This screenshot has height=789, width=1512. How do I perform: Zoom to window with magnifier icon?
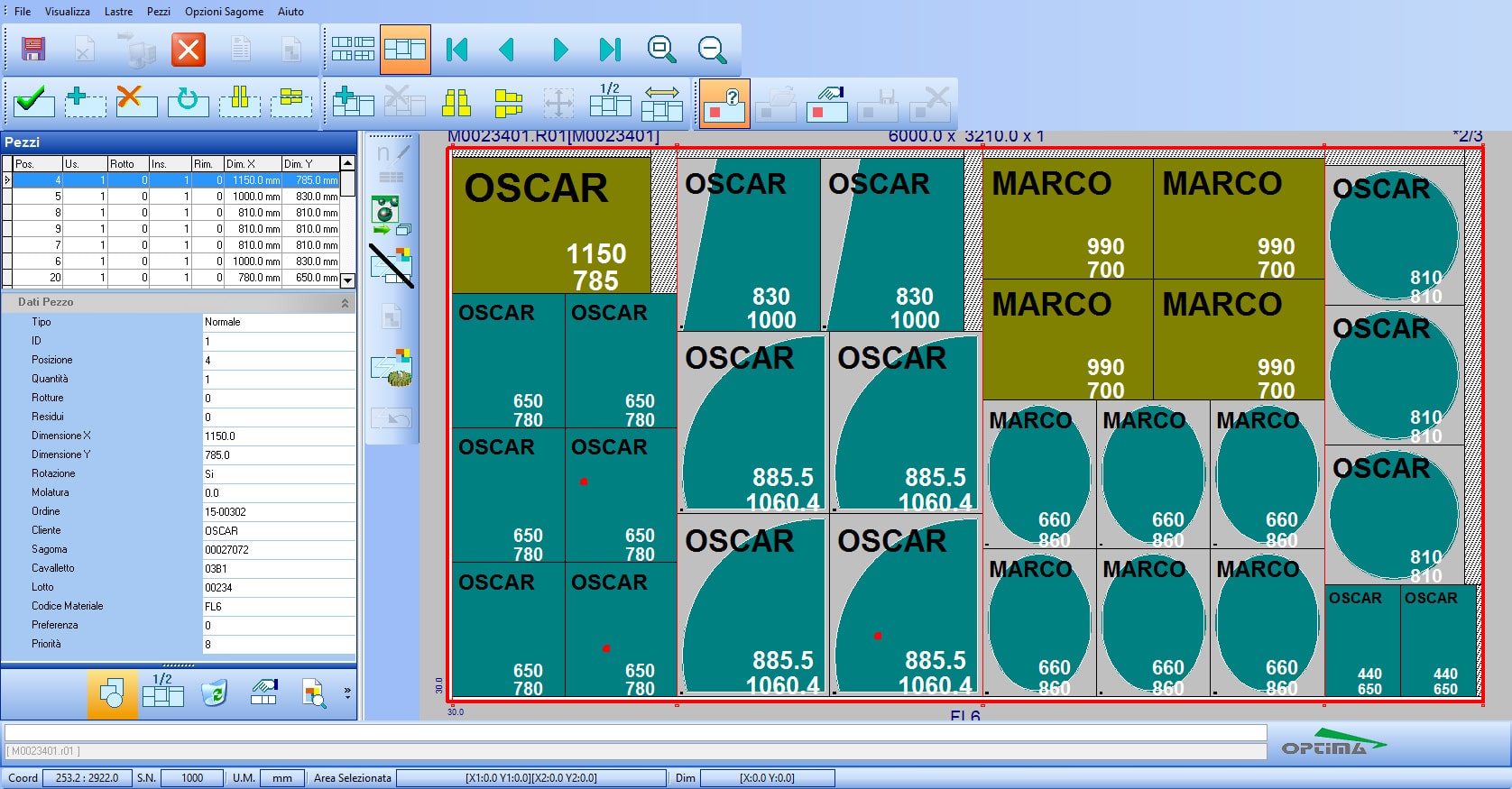pos(661,50)
